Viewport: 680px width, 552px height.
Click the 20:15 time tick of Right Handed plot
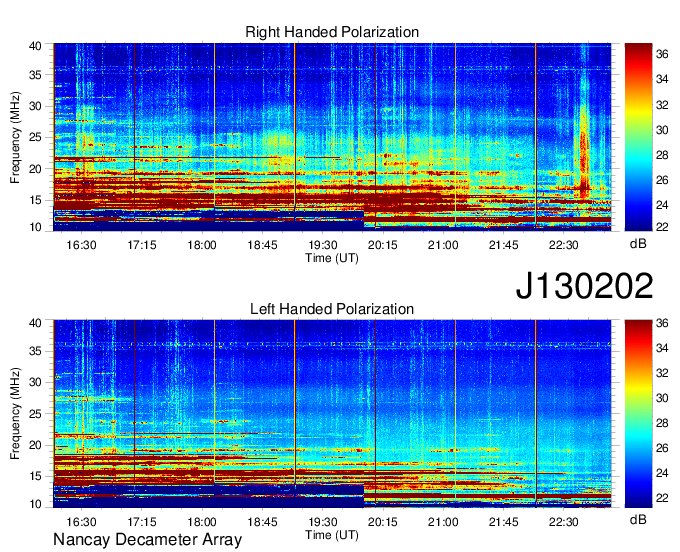tap(383, 245)
